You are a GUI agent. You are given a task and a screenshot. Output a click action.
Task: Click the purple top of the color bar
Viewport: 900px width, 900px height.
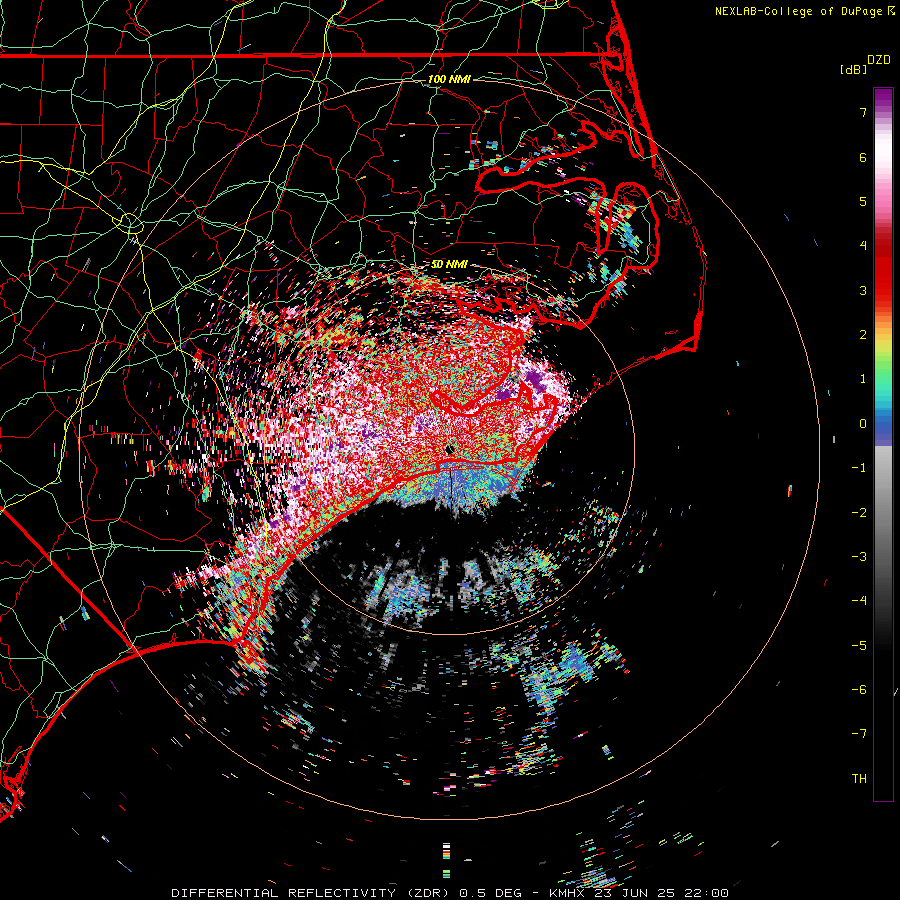coord(883,99)
